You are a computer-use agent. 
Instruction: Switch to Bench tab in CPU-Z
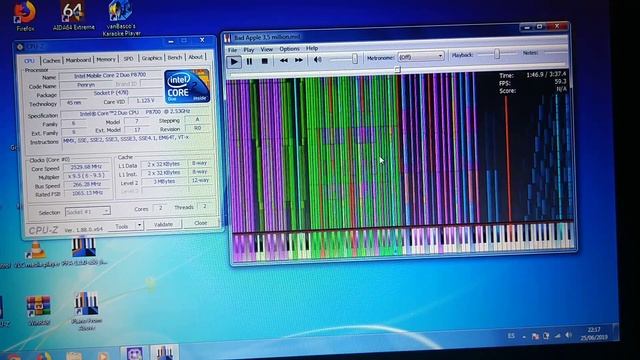(175, 58)
